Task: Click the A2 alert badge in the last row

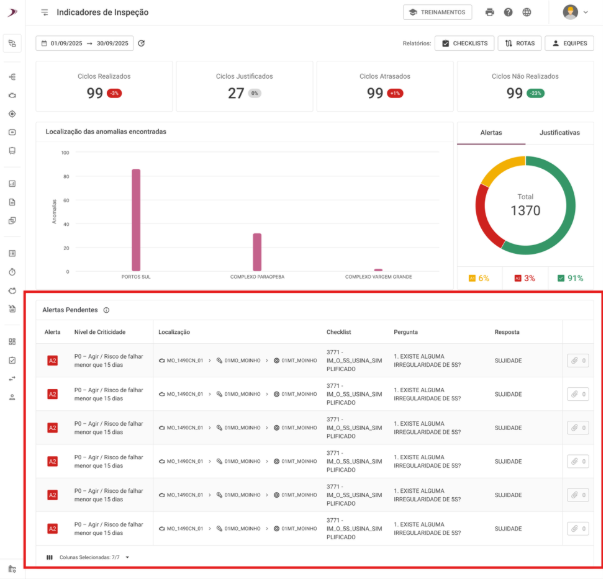Action: tap(52, 528)
